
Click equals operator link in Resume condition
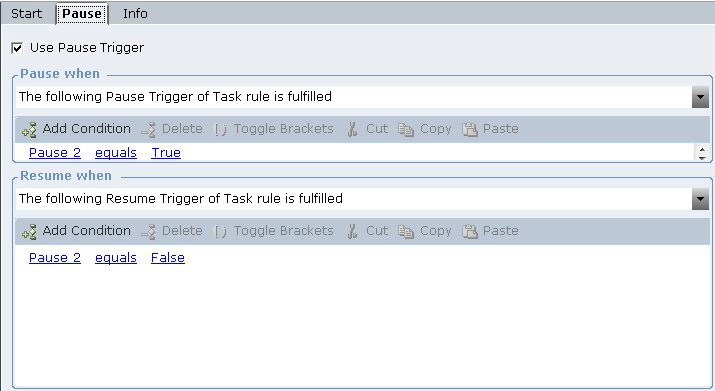pyautogui.click(x=116, y=258)
